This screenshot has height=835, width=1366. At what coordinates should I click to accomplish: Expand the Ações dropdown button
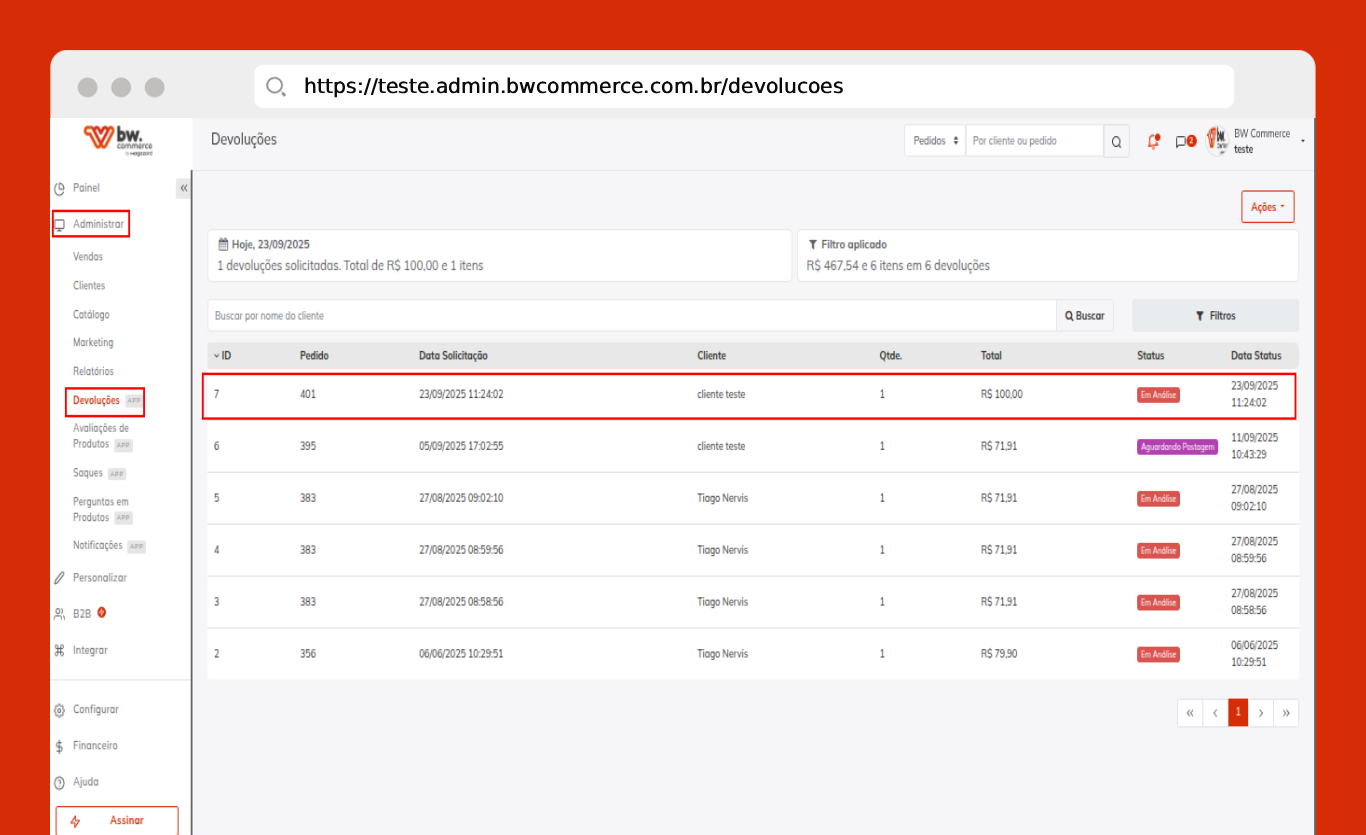point(1267,207)
